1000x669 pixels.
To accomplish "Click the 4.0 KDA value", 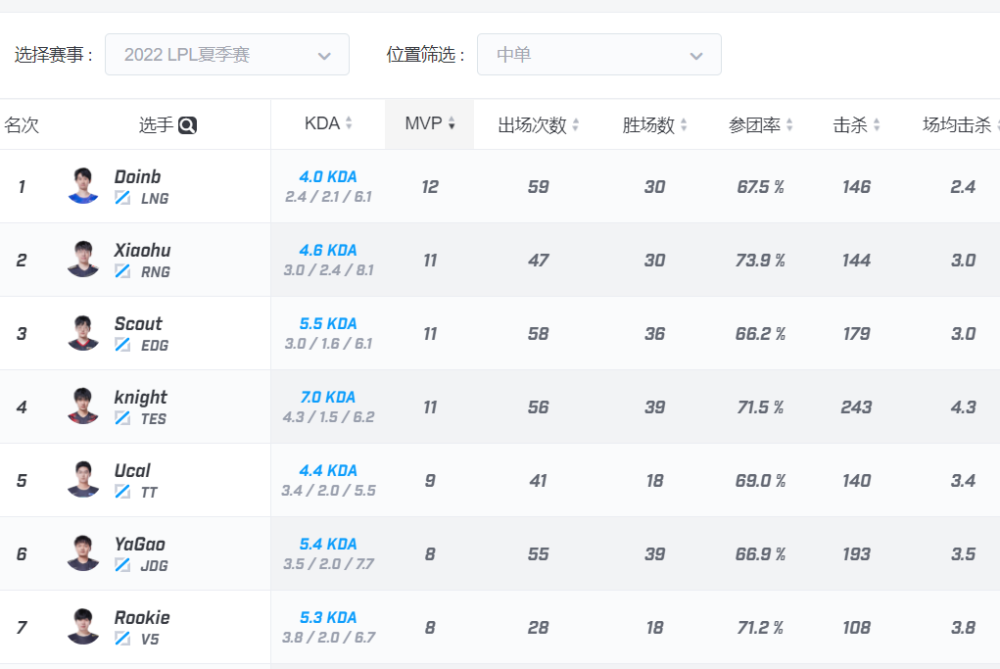I will 328,177.
